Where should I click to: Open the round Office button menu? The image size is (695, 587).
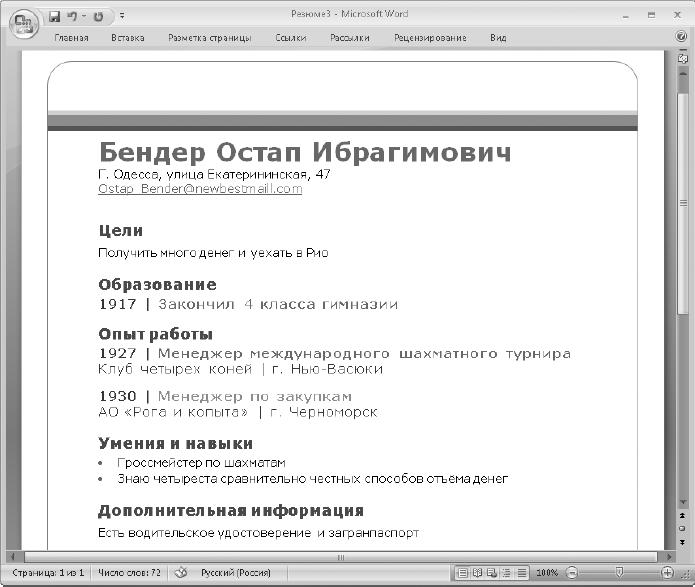(23, 23)
